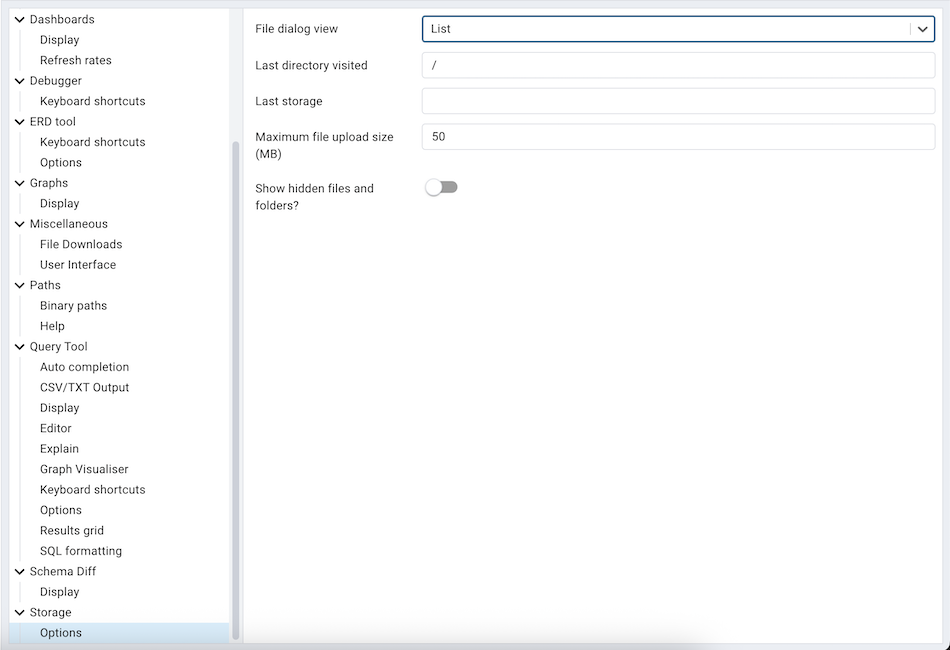Screen dimensions: 950x650
Task: Click the Maximum file upload size field
Action: tap(678, 137)
